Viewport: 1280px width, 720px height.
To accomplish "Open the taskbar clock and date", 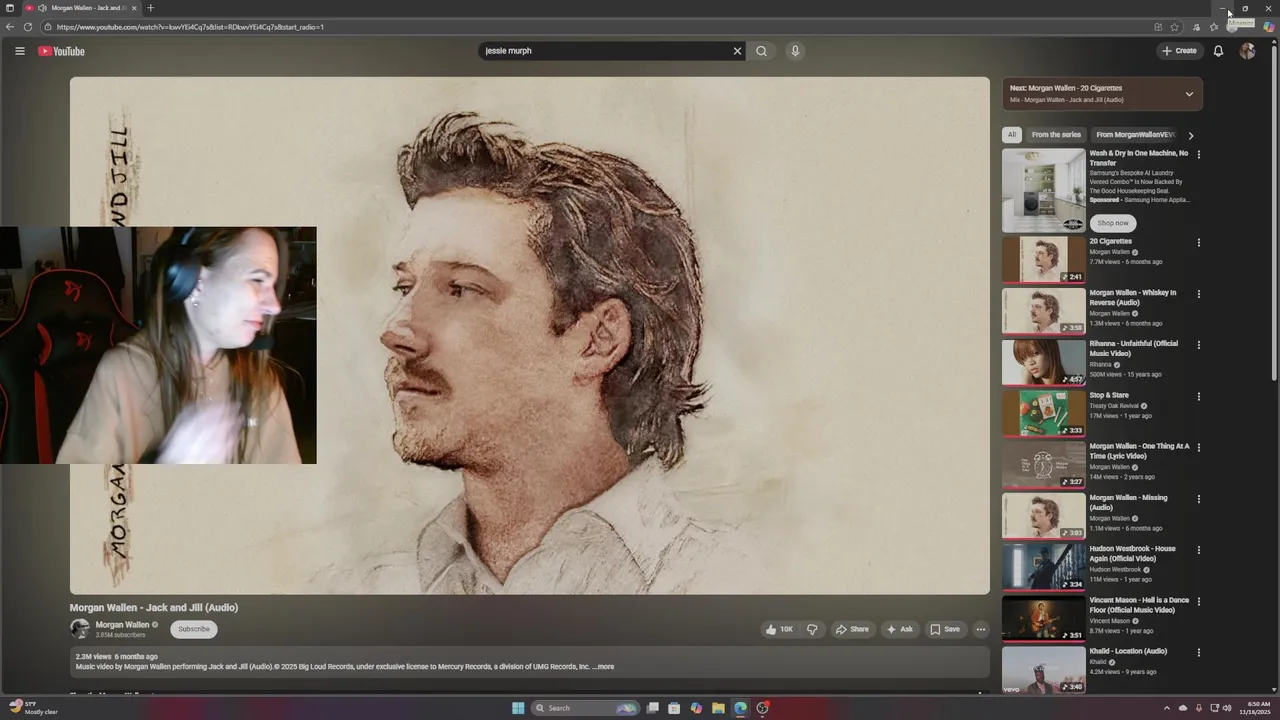I will [1255, 708].
